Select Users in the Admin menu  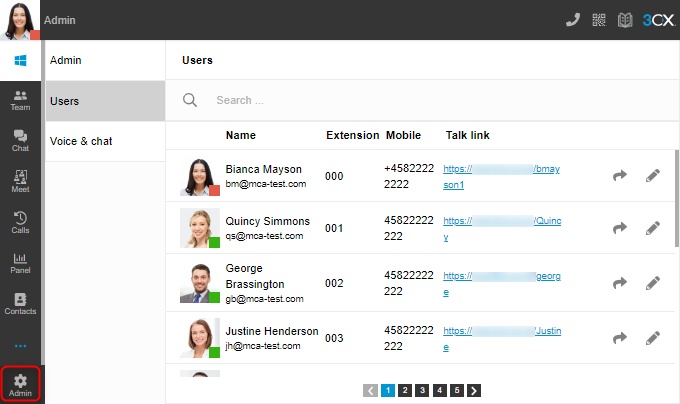pyautogui.click(x=105, y=101)
